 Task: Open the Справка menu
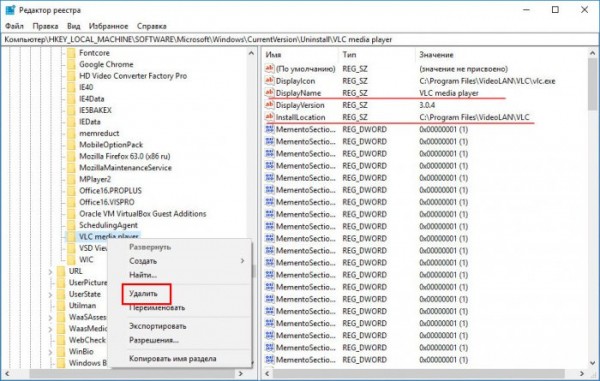[x=152, y=26]
